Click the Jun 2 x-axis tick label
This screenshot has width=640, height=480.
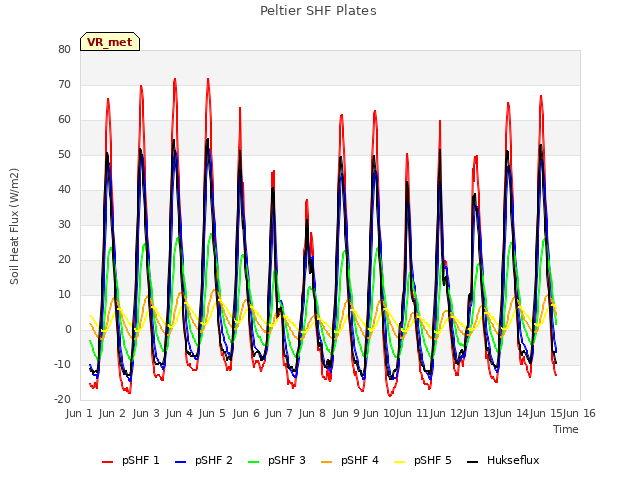coord(112,413)
